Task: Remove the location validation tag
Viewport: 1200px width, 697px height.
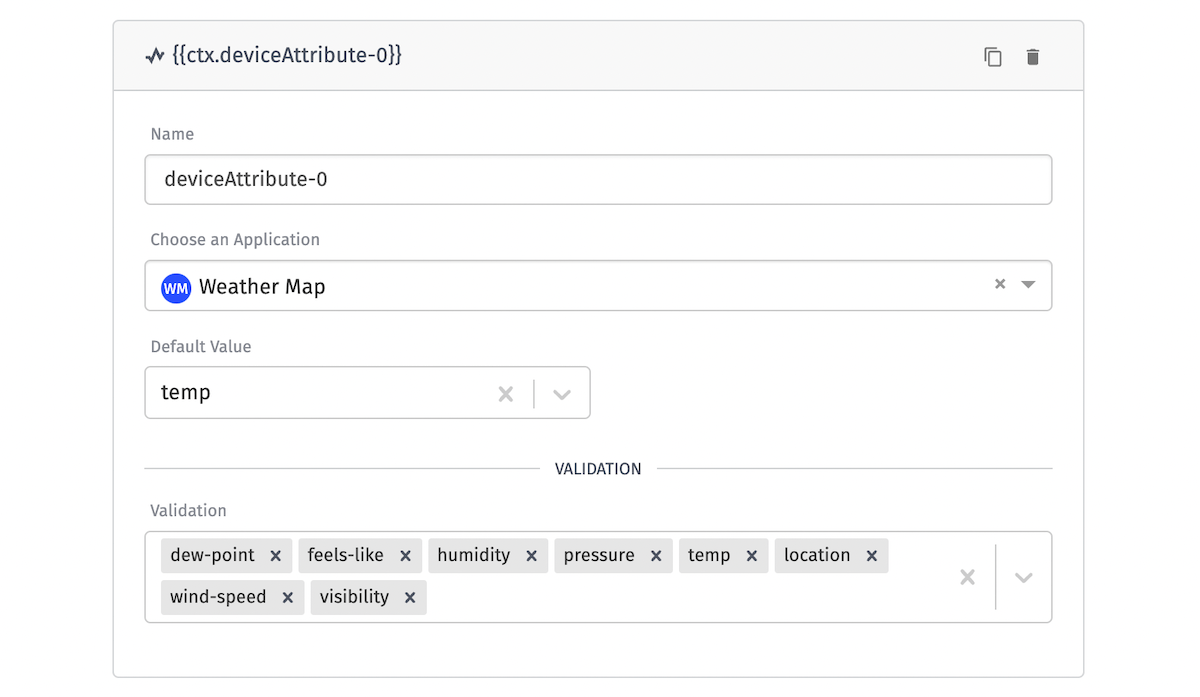Action: (872, 556)
